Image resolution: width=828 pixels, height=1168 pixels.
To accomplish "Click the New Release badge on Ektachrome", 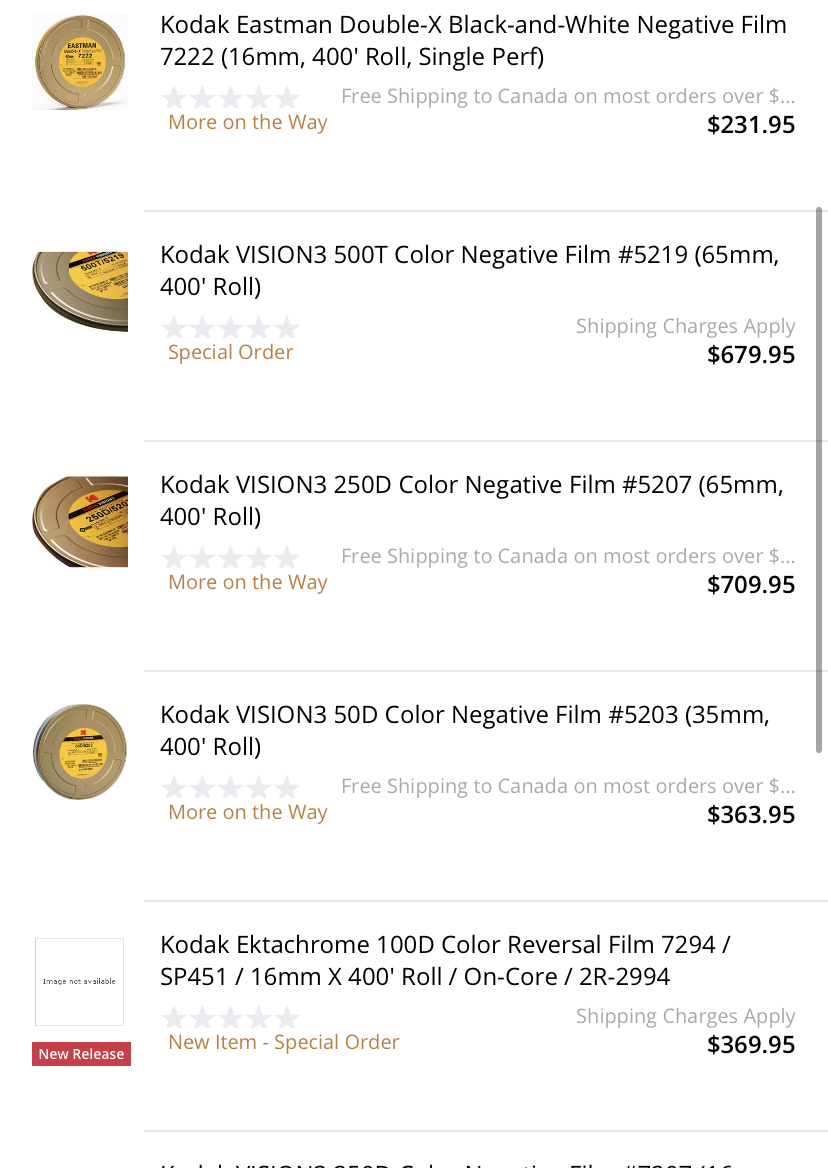I will click(81, 1054).
